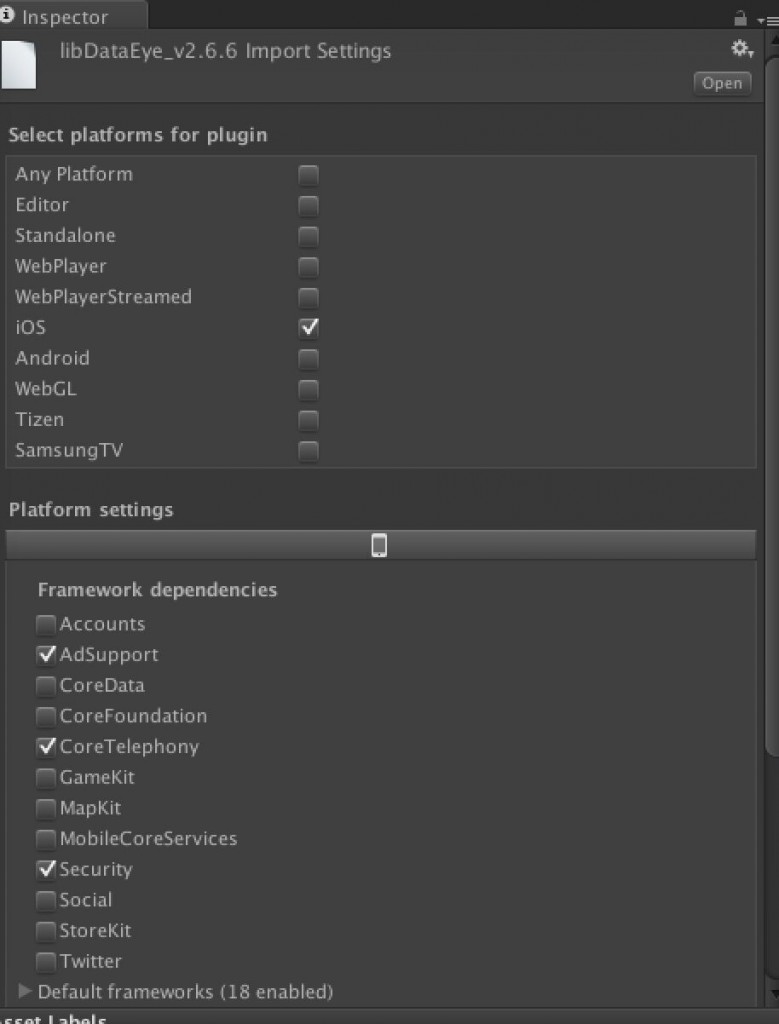Switch to the Inspector tab
Screen dimensions: 779x1024
coord(65,17)
